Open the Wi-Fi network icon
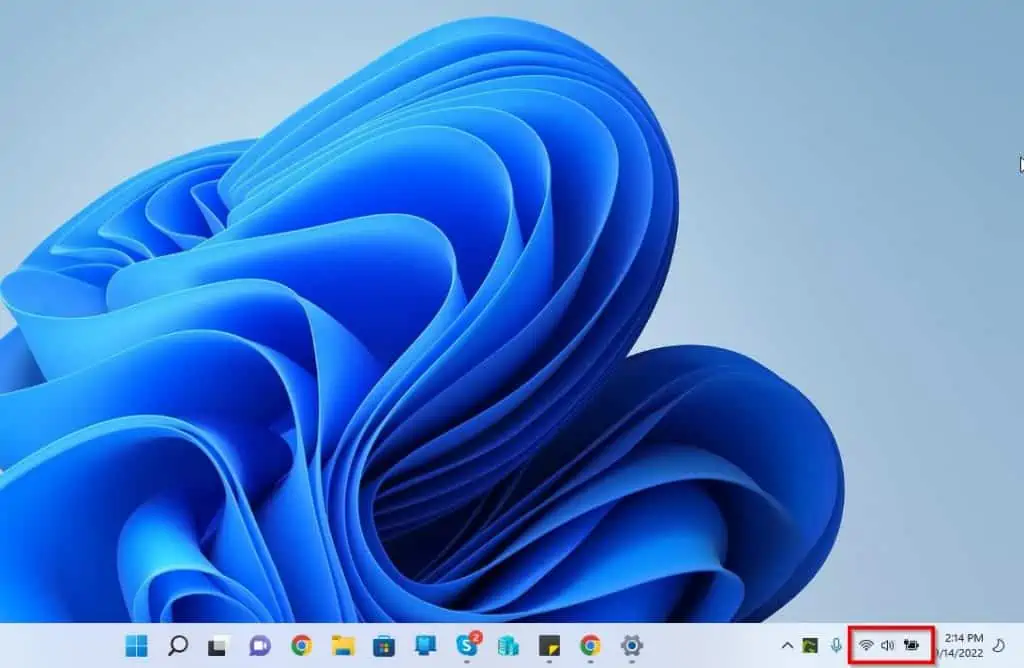 pyautogui.click(x=866, y=646)
